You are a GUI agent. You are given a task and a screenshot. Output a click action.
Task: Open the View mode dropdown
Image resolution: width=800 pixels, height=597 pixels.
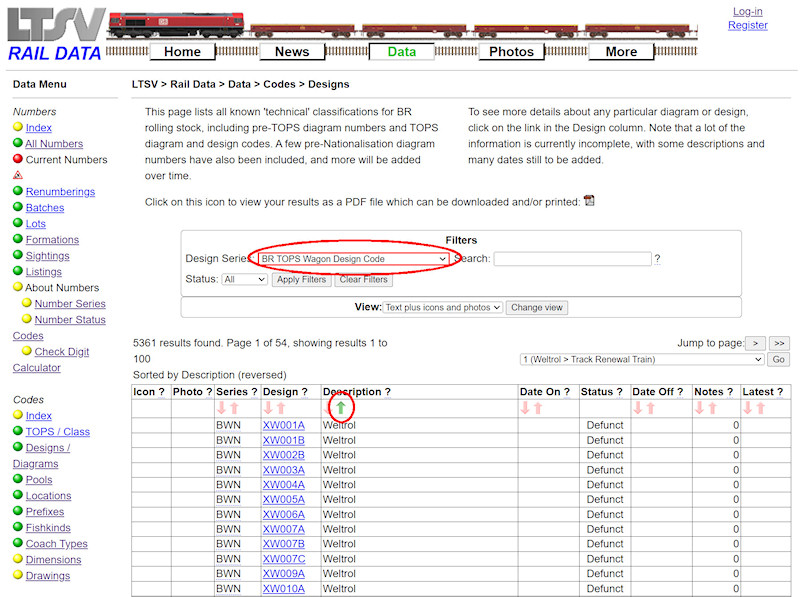pyautogui.click(x=442, y=308)
